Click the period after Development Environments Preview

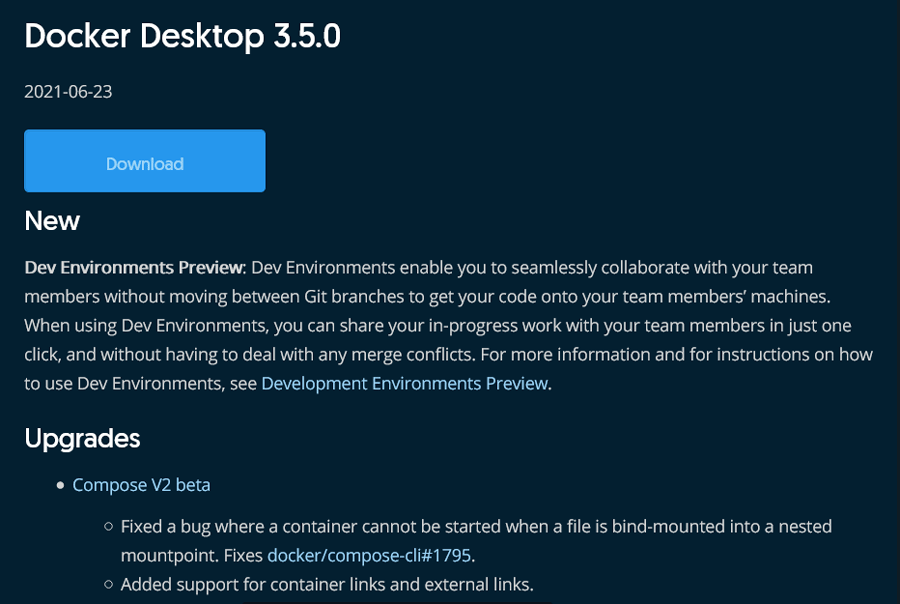(548, 383)
